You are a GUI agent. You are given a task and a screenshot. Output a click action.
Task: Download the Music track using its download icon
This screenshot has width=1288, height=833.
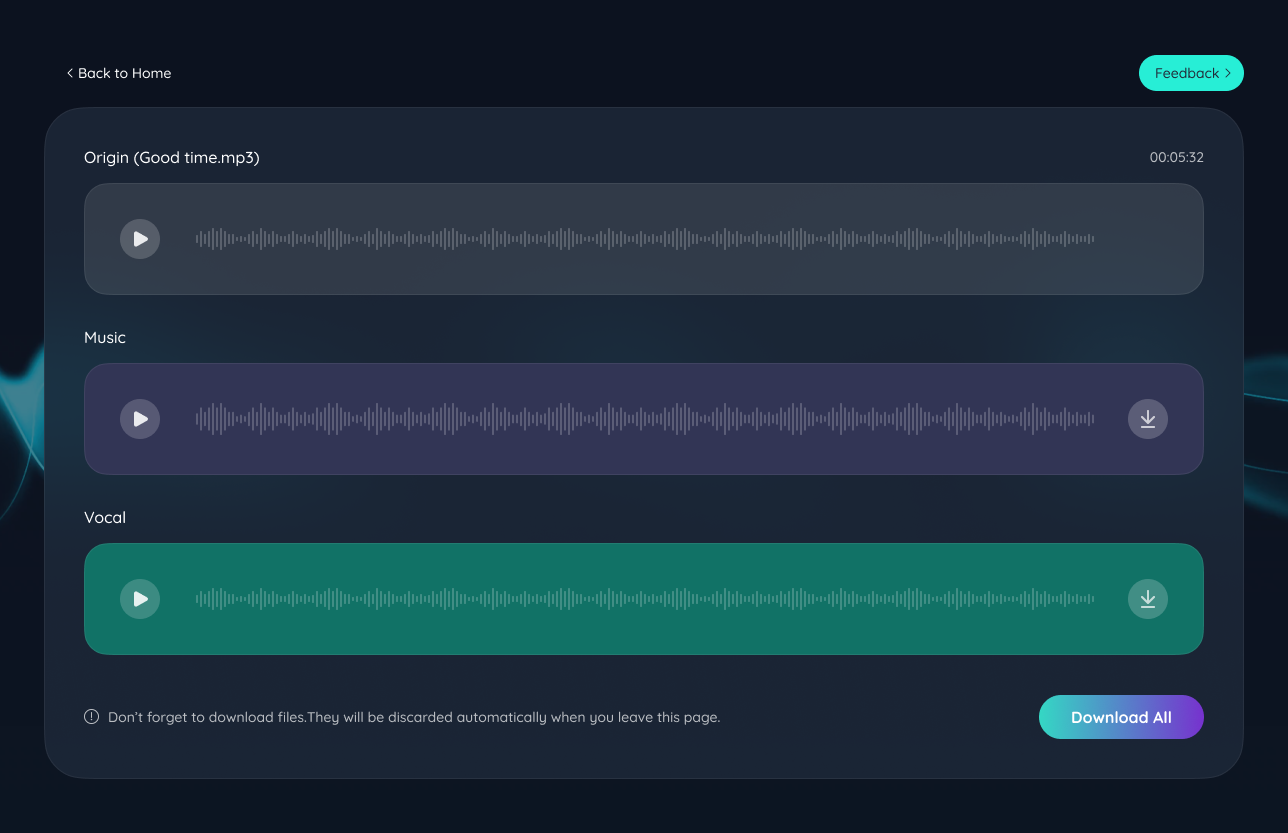[x=1147, y=419]
